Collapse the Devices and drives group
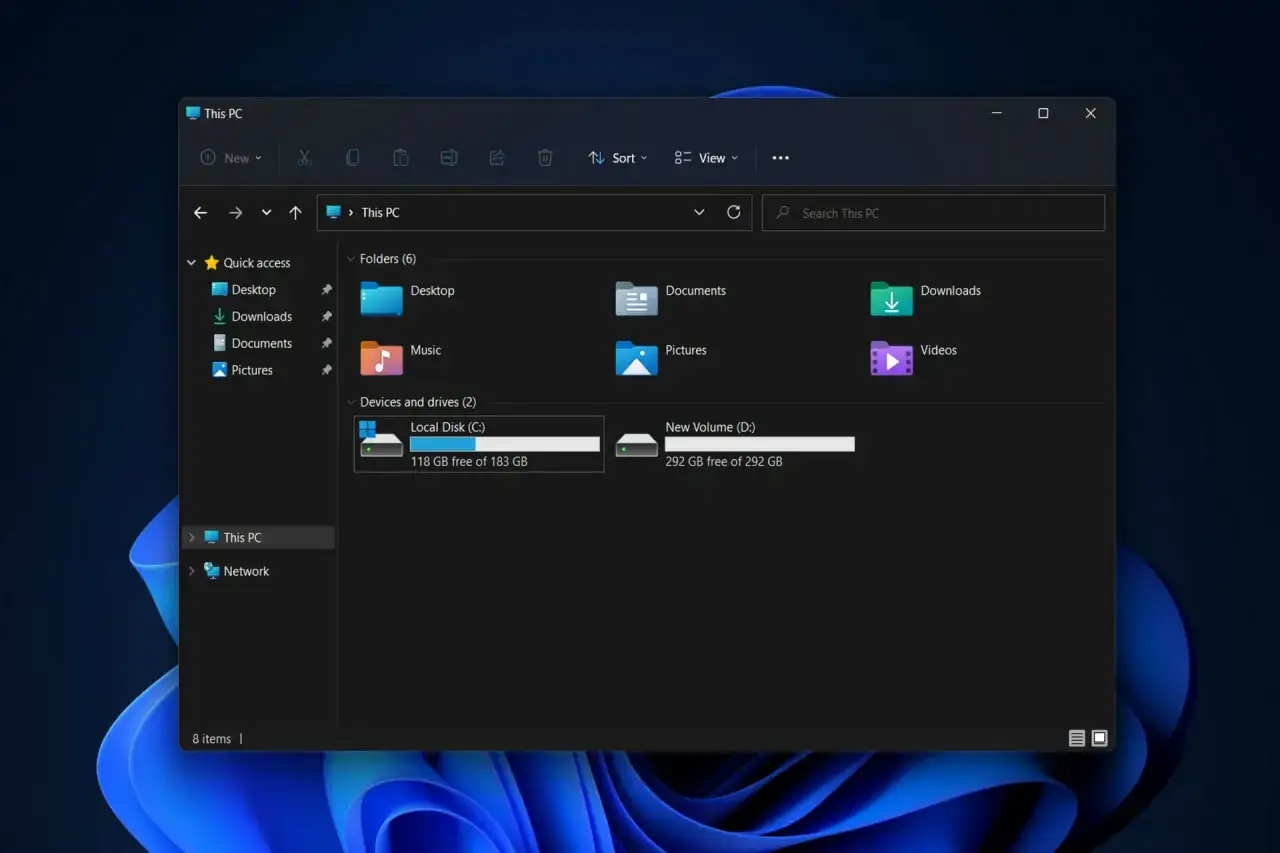The image size is (1280, 853). tap(351, 402)
